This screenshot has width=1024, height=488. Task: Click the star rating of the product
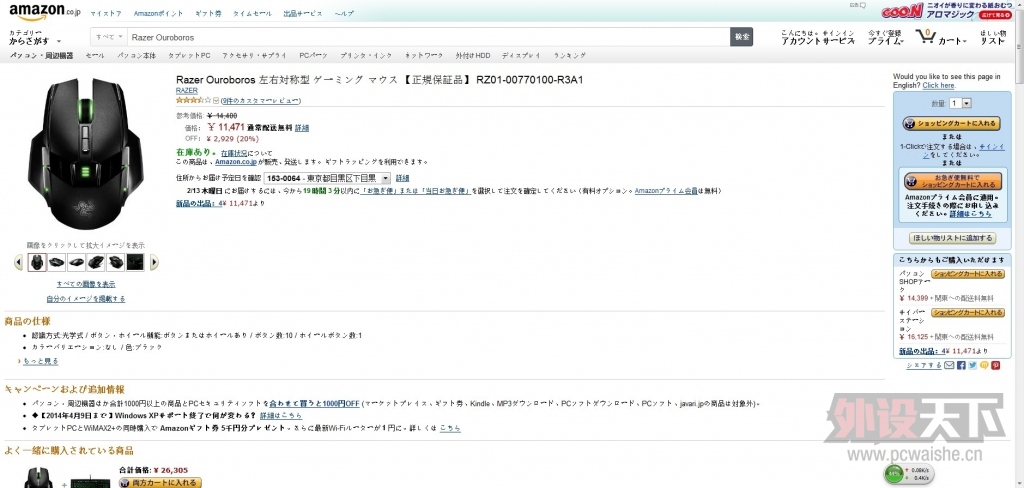(194, 101)
